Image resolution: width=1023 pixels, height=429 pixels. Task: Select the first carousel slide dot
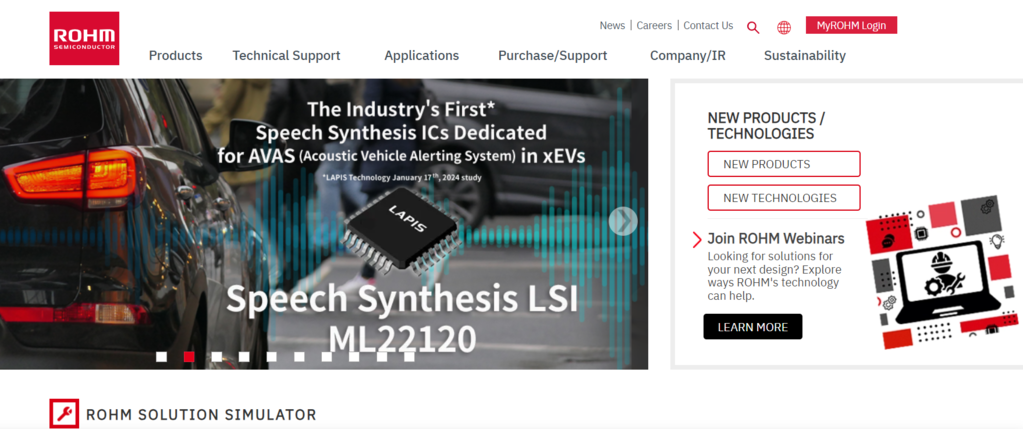tap(161, 356)
